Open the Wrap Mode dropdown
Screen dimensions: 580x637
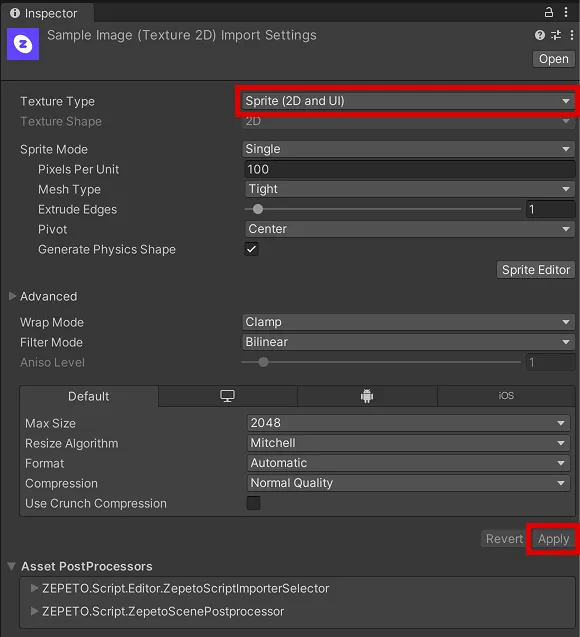click(408, 322)
